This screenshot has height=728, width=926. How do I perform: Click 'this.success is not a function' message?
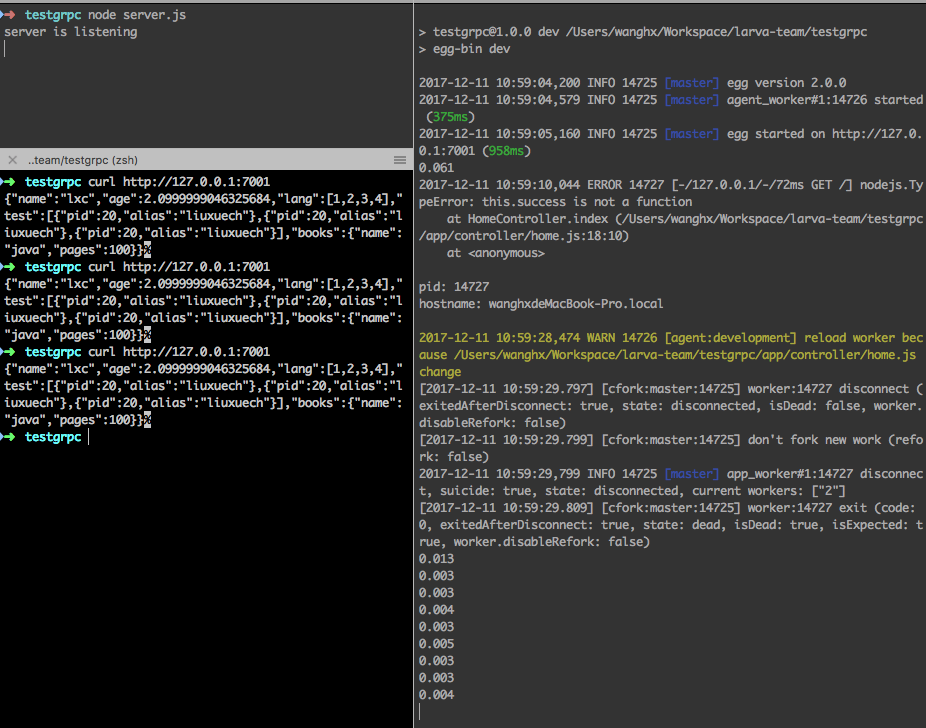[x=587, y=202]
